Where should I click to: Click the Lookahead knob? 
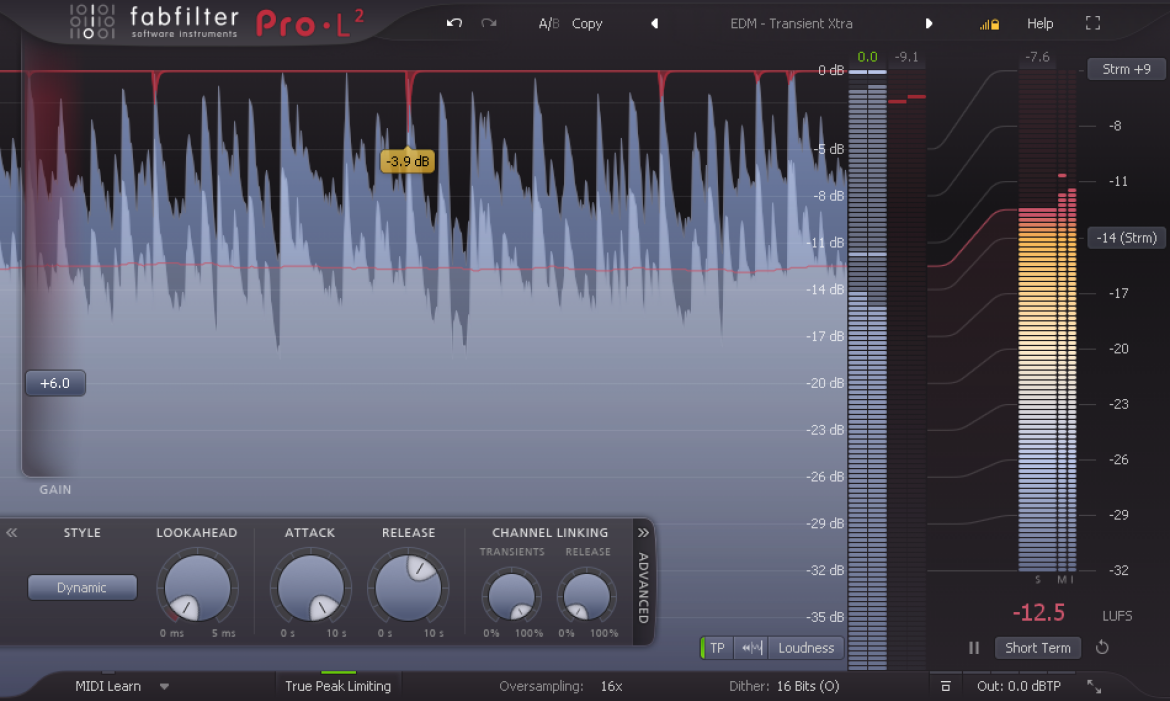coord(197,588)
